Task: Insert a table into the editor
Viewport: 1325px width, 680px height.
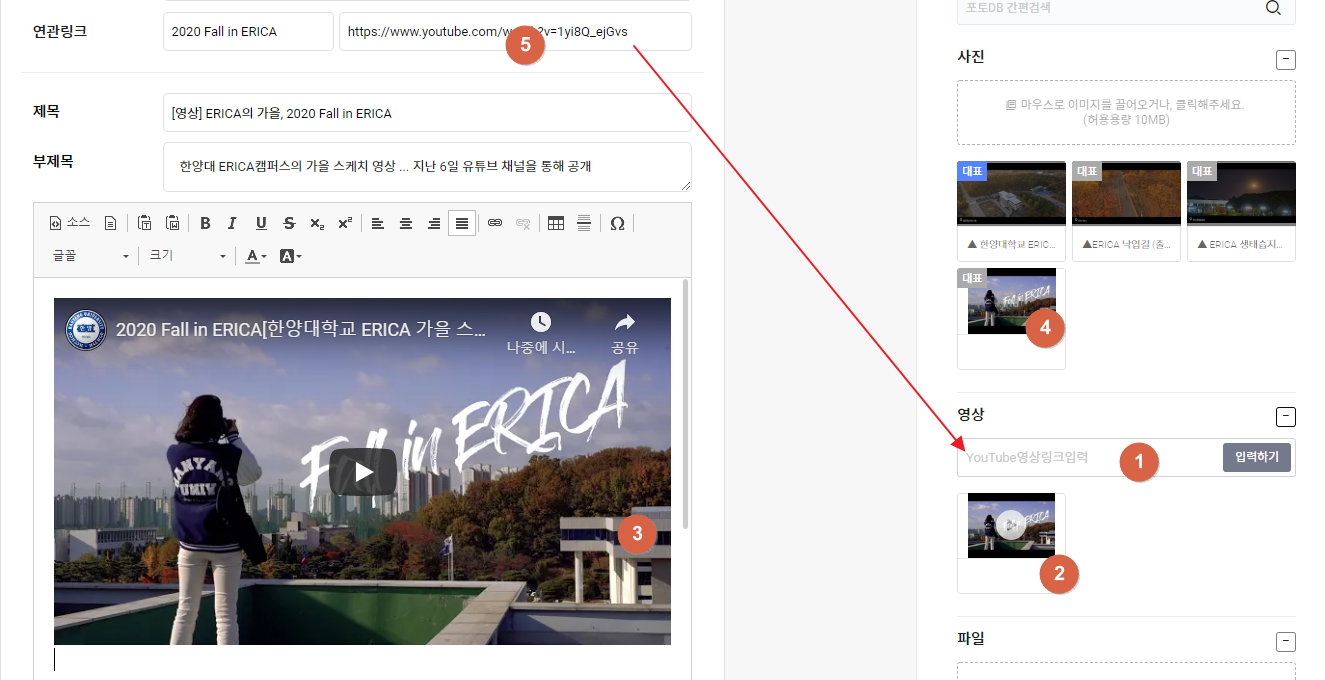Action: [x=556, y=223]
